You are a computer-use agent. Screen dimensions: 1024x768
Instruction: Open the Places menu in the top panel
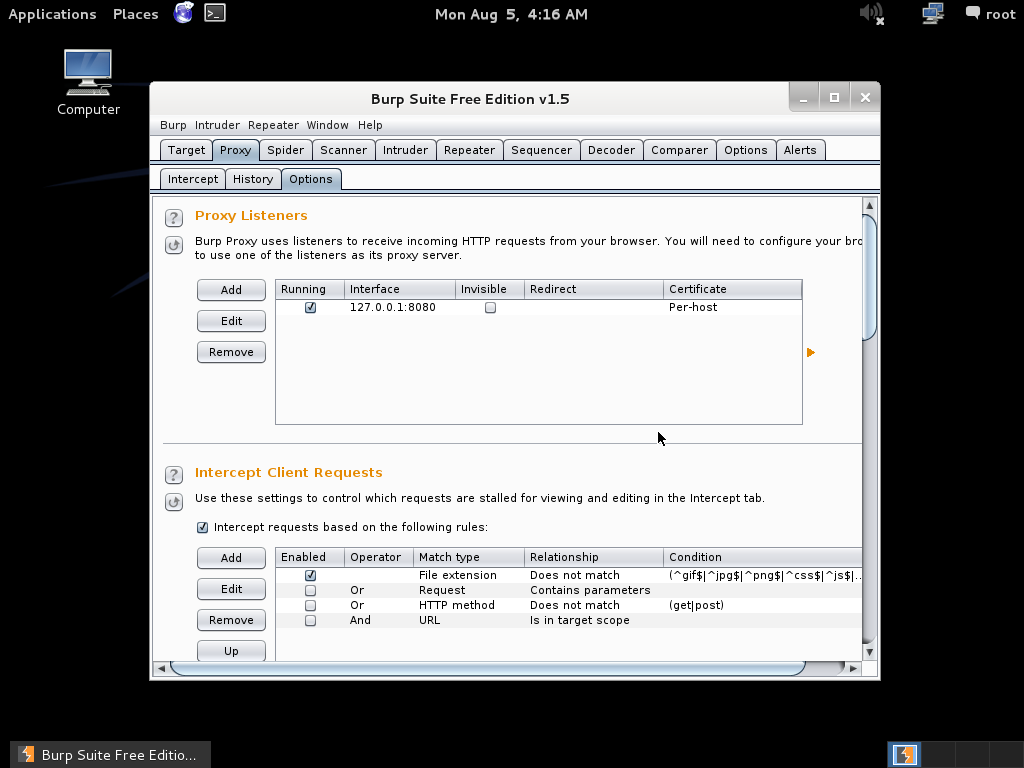pyautogui.click(x=136, y=14)
